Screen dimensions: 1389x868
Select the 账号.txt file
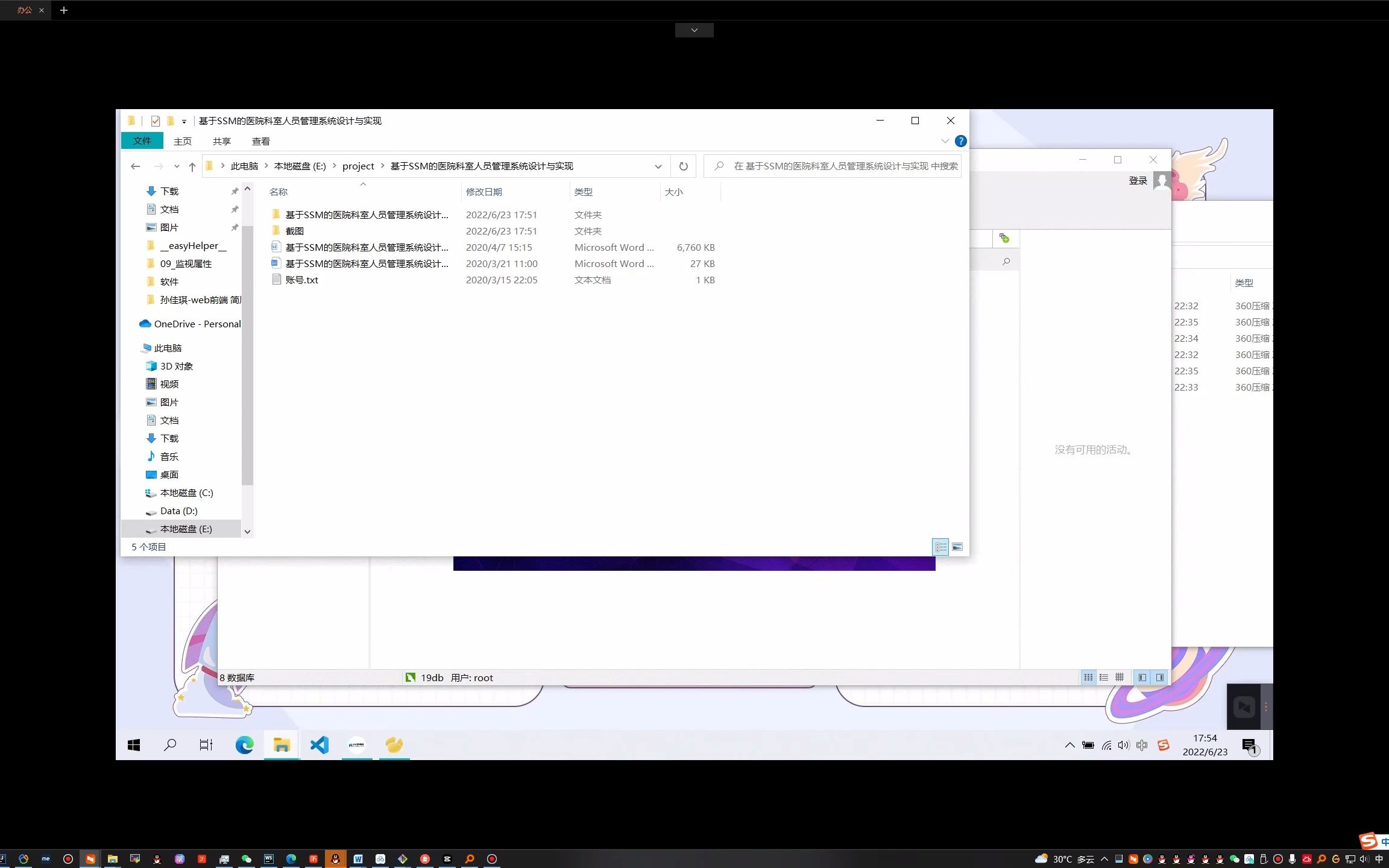301,280
